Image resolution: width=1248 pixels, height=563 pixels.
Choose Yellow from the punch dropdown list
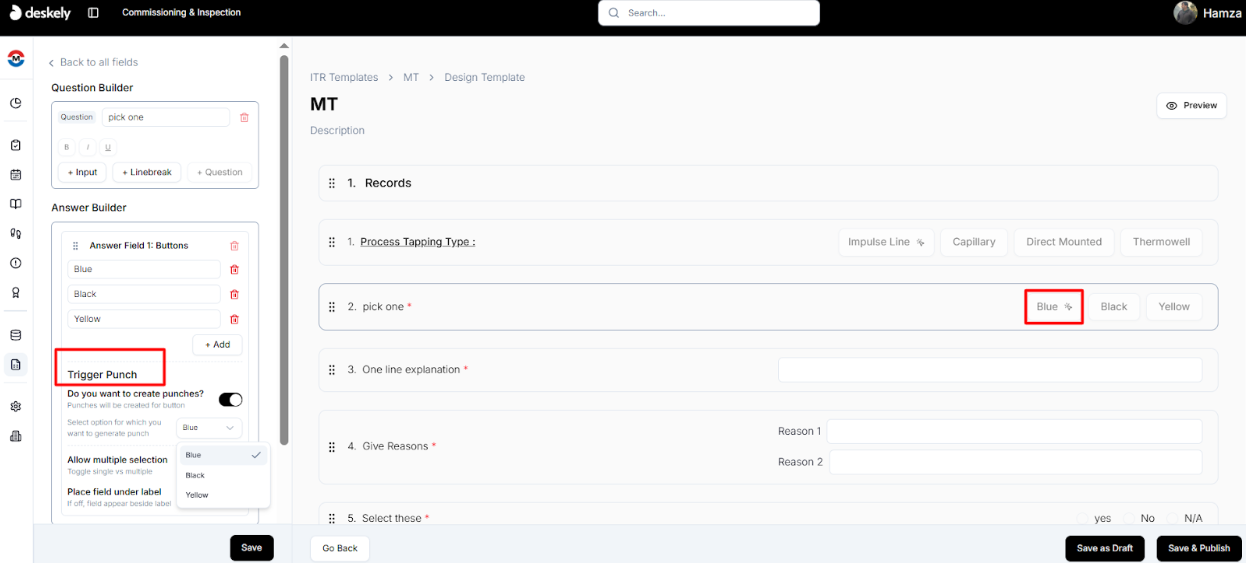point(197,495)
